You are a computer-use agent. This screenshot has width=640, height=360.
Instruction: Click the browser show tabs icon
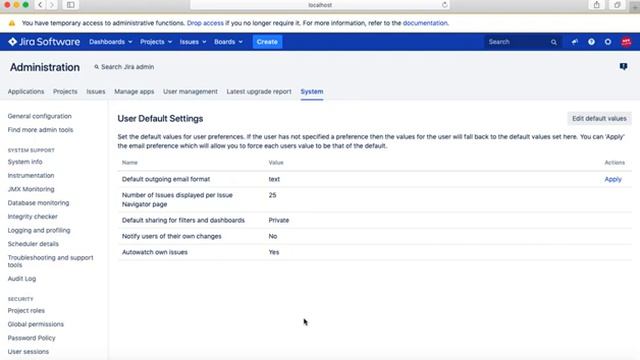[617, 5]
